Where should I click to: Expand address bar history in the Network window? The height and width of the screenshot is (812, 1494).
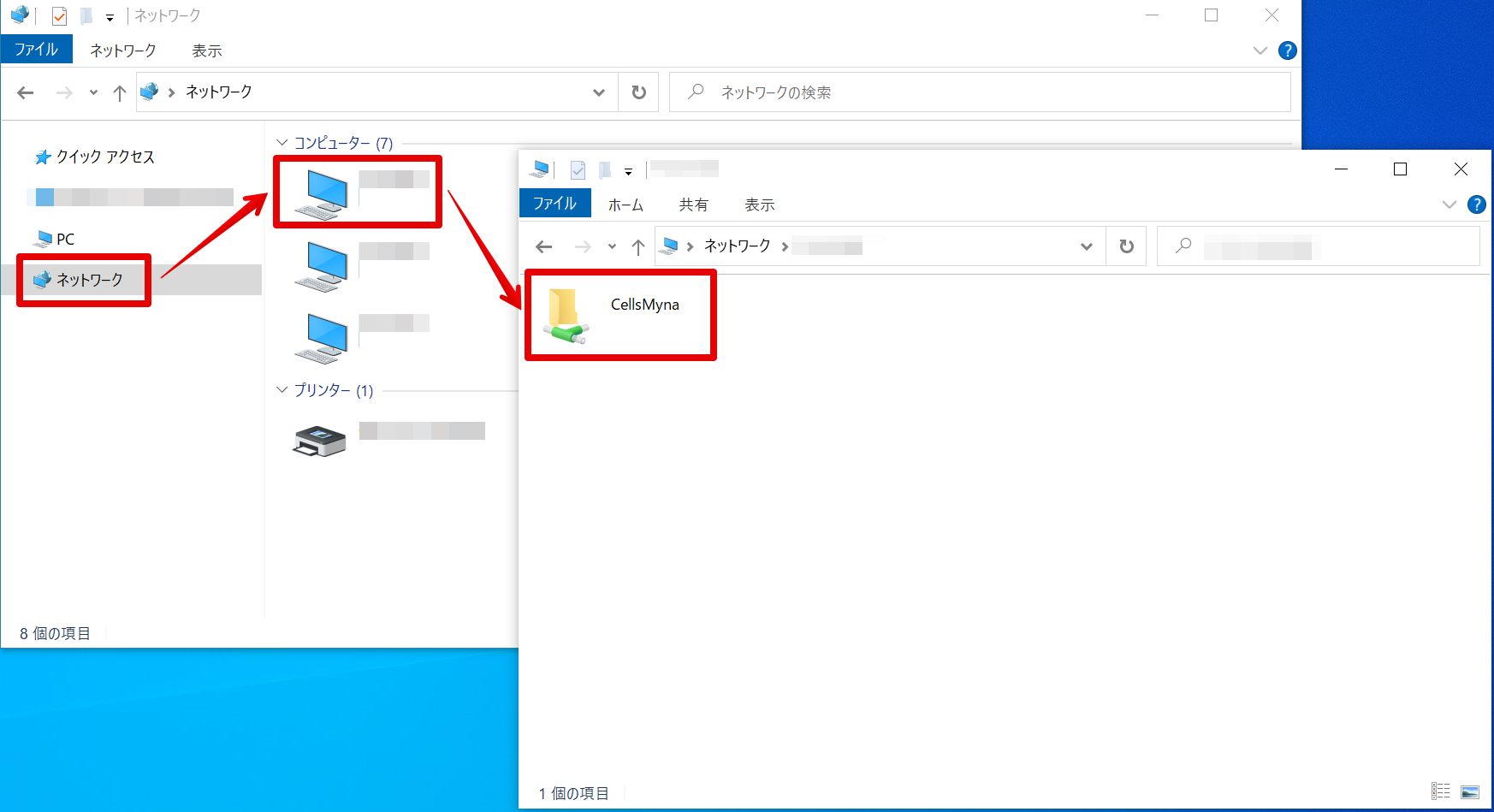(599, 92)
